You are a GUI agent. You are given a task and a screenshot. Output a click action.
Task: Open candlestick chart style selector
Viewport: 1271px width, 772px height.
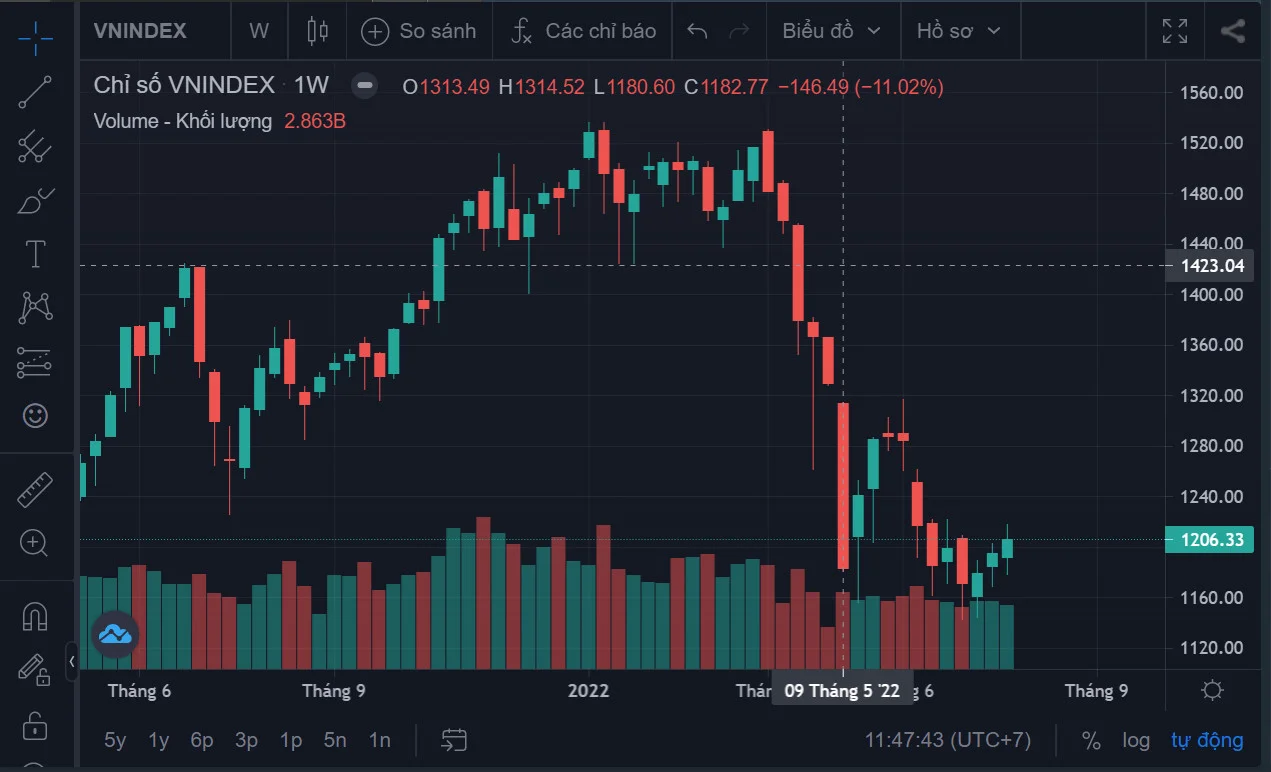[317, 31]
